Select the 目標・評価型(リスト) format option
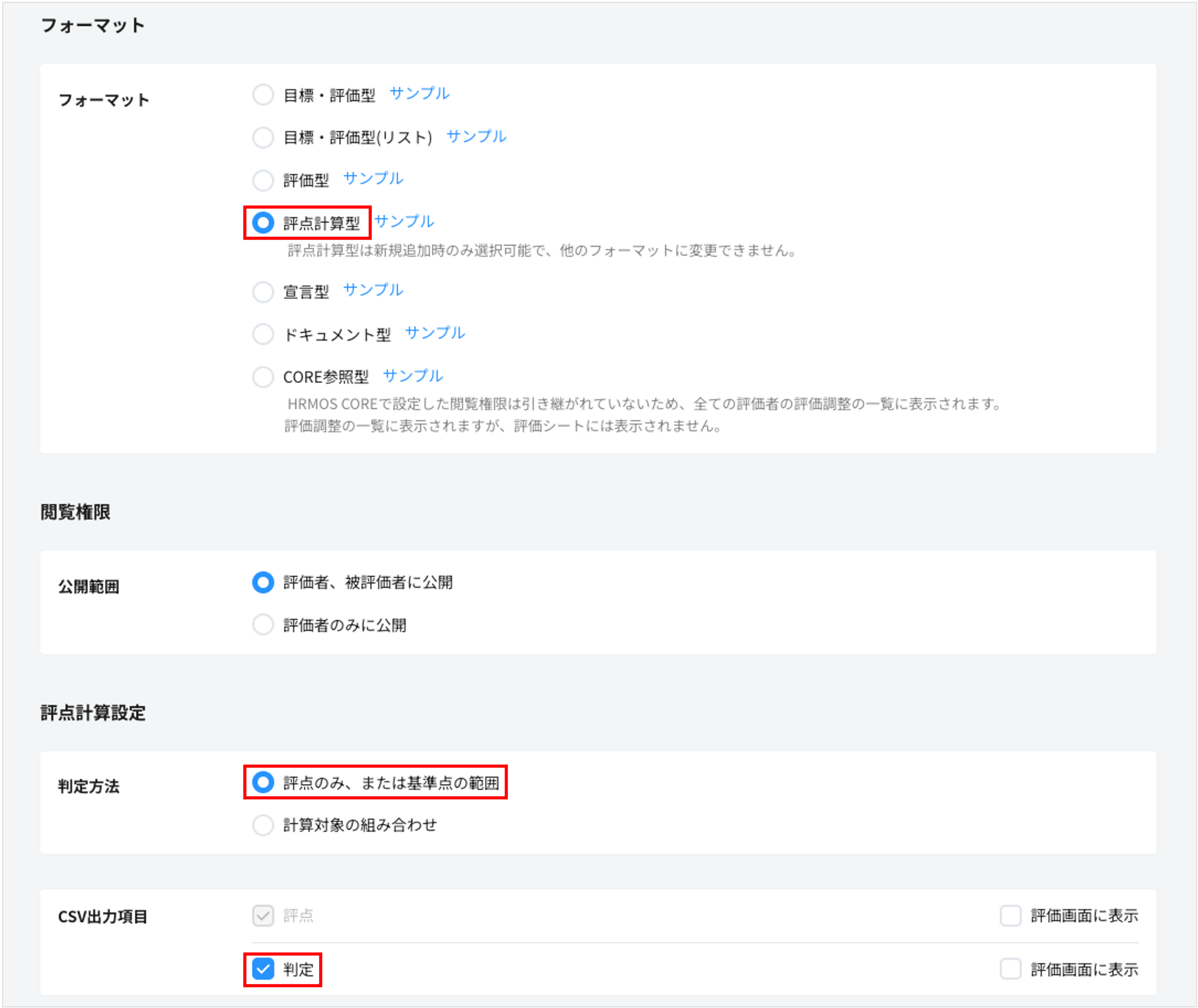The image size is (1198, 1008). pyautogui.click(x=263, y=137)
